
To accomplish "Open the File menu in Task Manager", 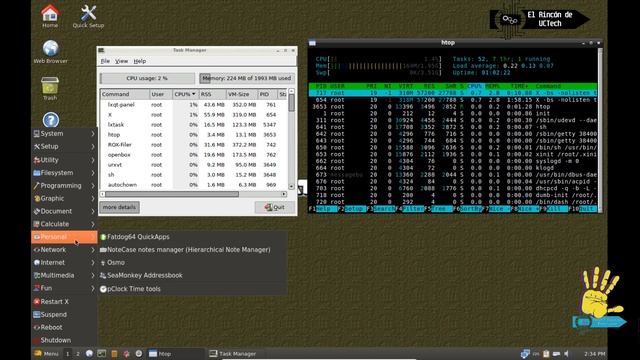I will (105, 61).
